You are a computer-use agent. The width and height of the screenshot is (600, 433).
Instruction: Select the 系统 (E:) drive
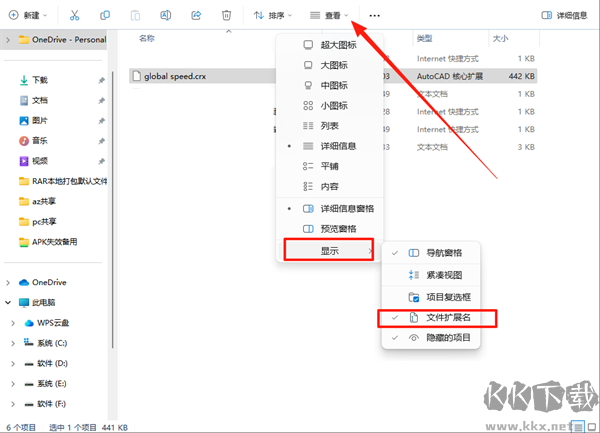(x=45, y=384)
